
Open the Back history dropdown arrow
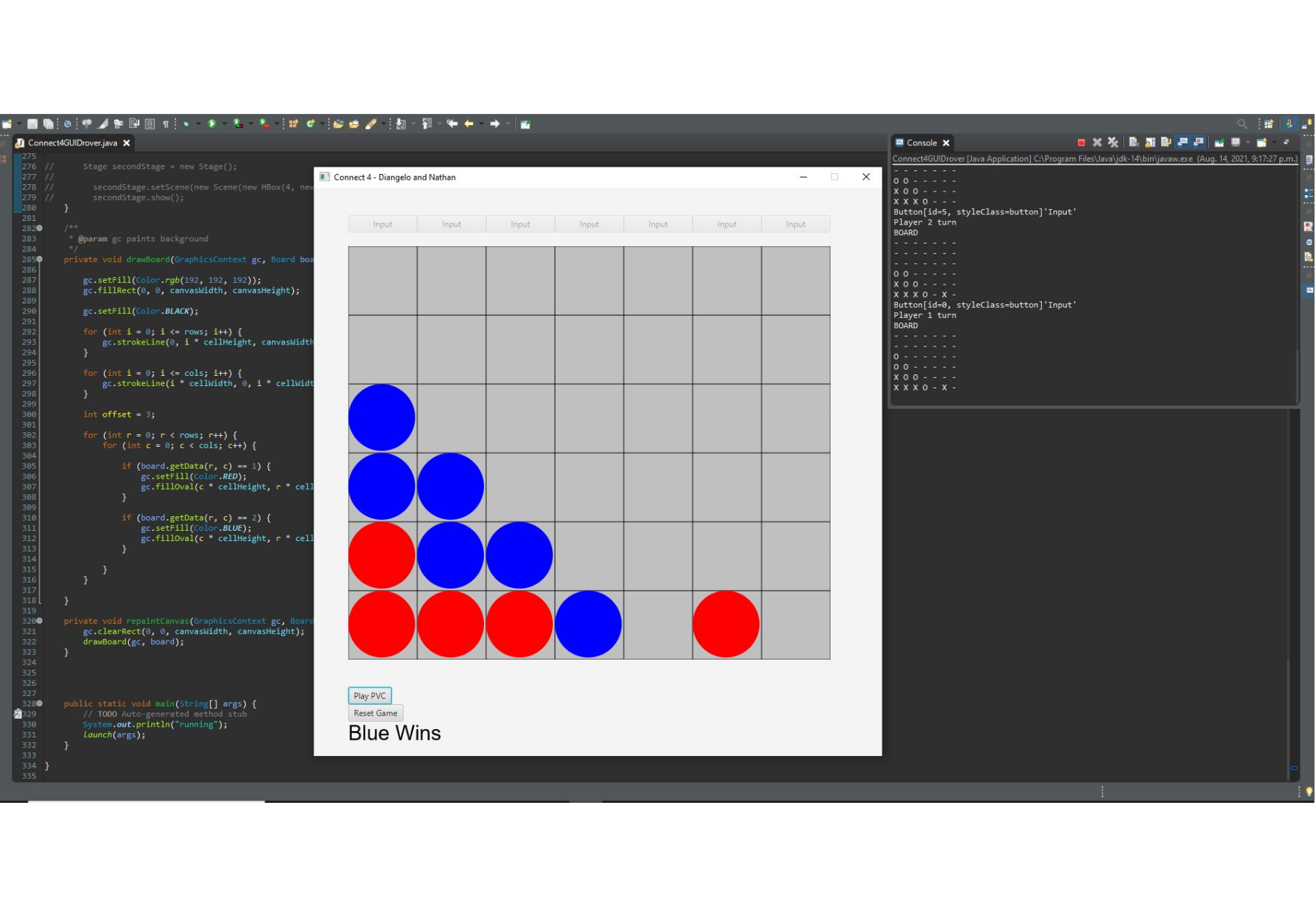point(481,124)
